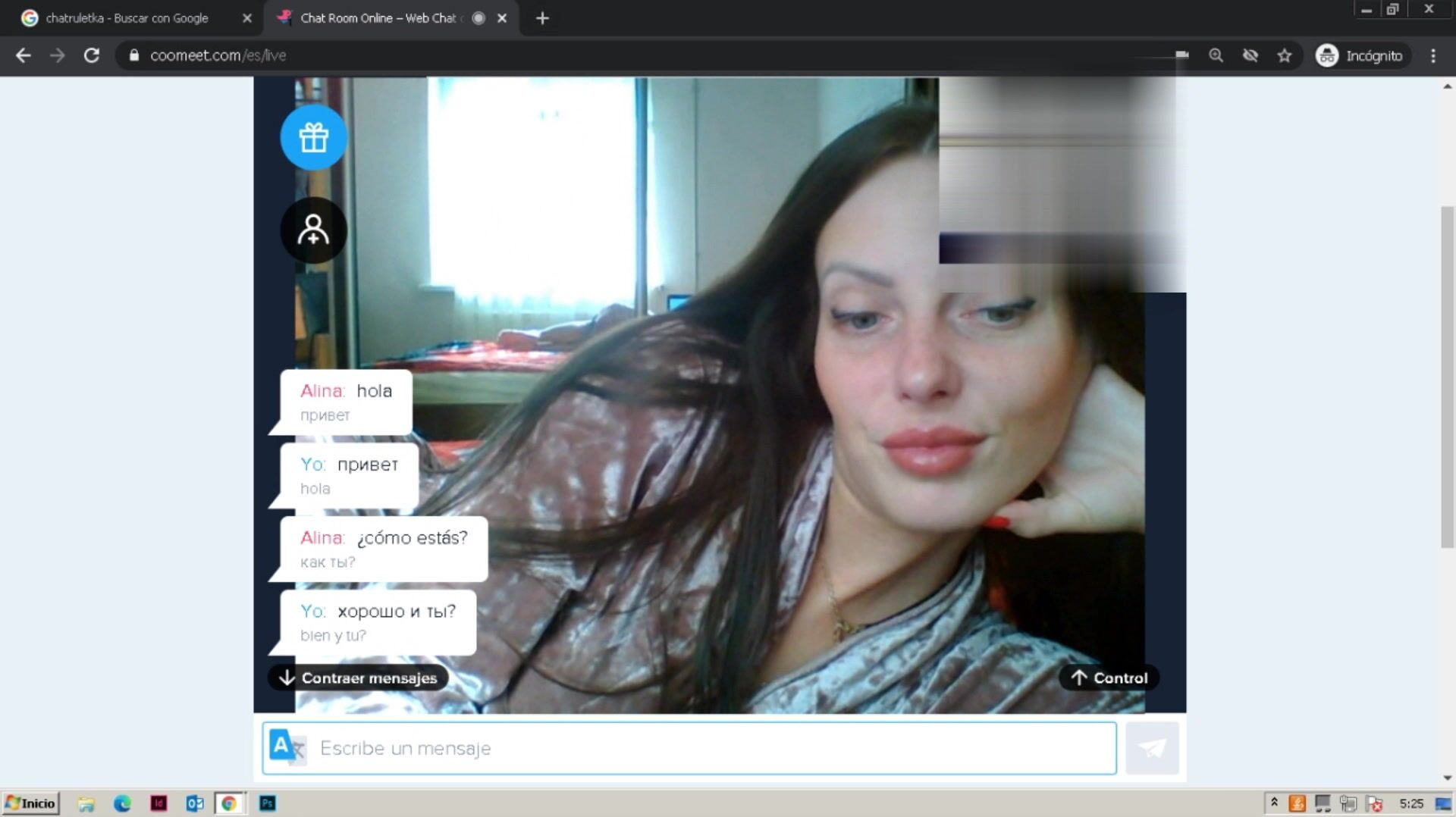This screenshot has height=817, width=1456.
Task: Open camera permission indicator in address bar
Action: (1181, 55)
